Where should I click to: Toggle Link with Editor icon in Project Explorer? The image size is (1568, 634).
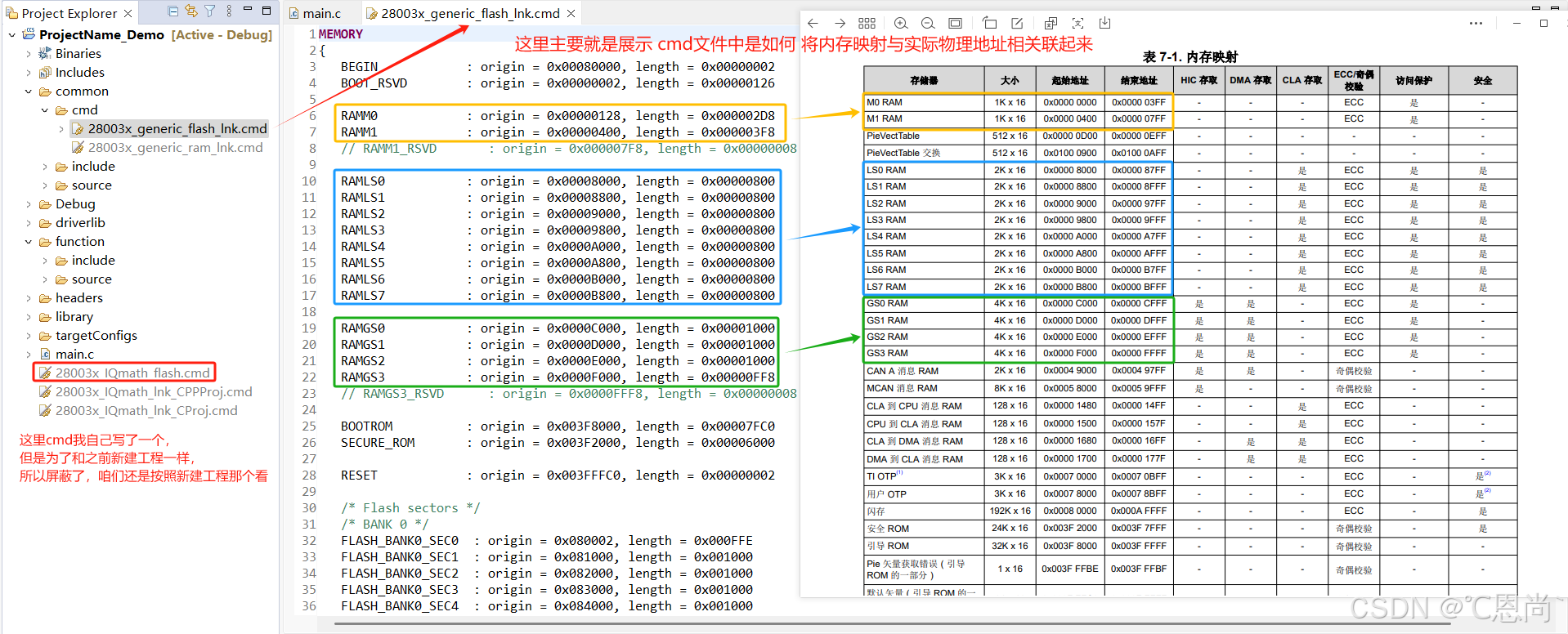(191, 11)
